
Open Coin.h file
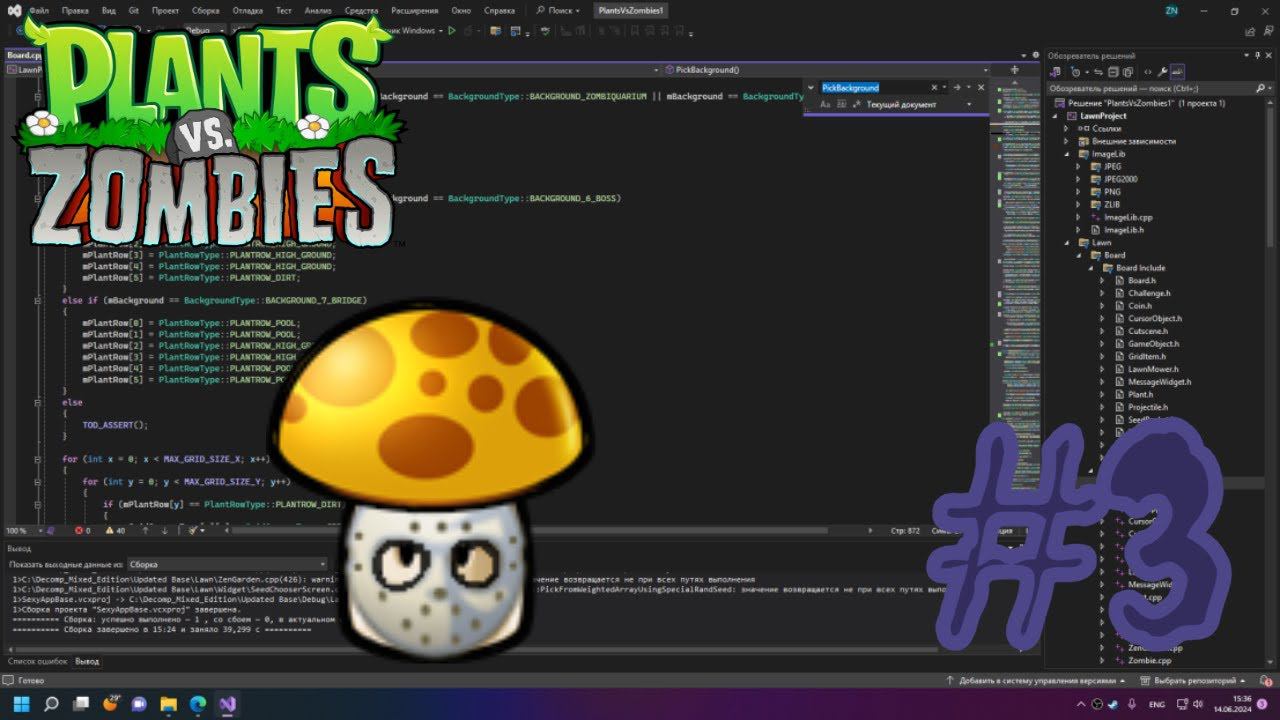[x=1133, y=306]
